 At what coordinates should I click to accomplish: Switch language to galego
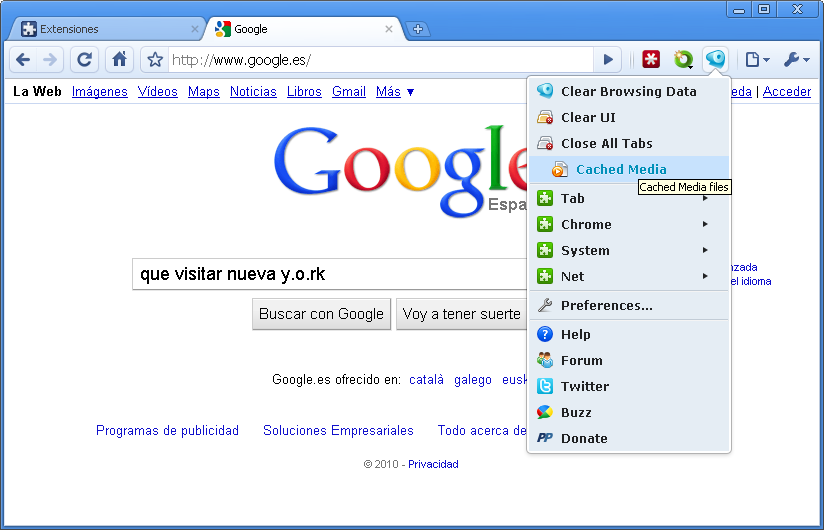coord(472,379)
